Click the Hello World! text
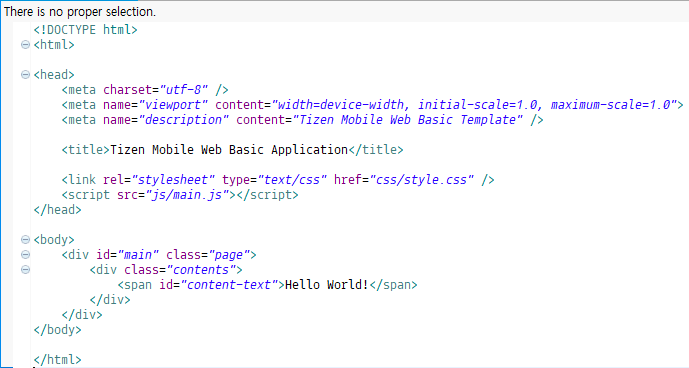This screenshot has width=689, height=368. [x=326, y=284]
